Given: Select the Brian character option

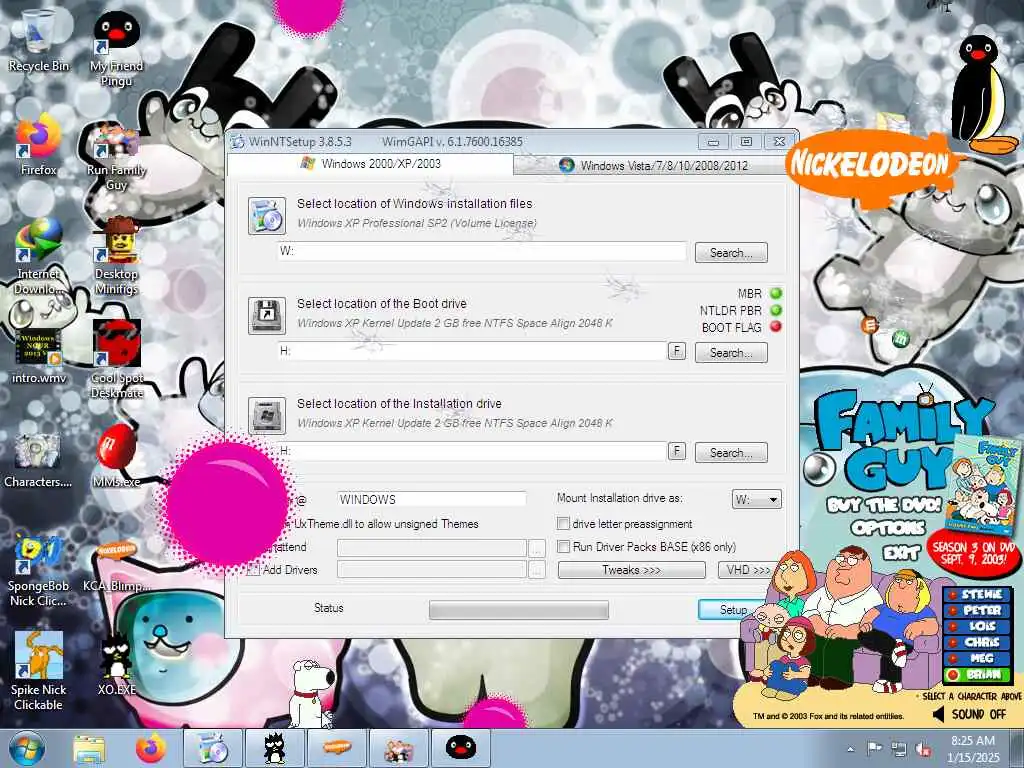Looking at the screenshot, I should pyautogui.click(x=978, y=675).
